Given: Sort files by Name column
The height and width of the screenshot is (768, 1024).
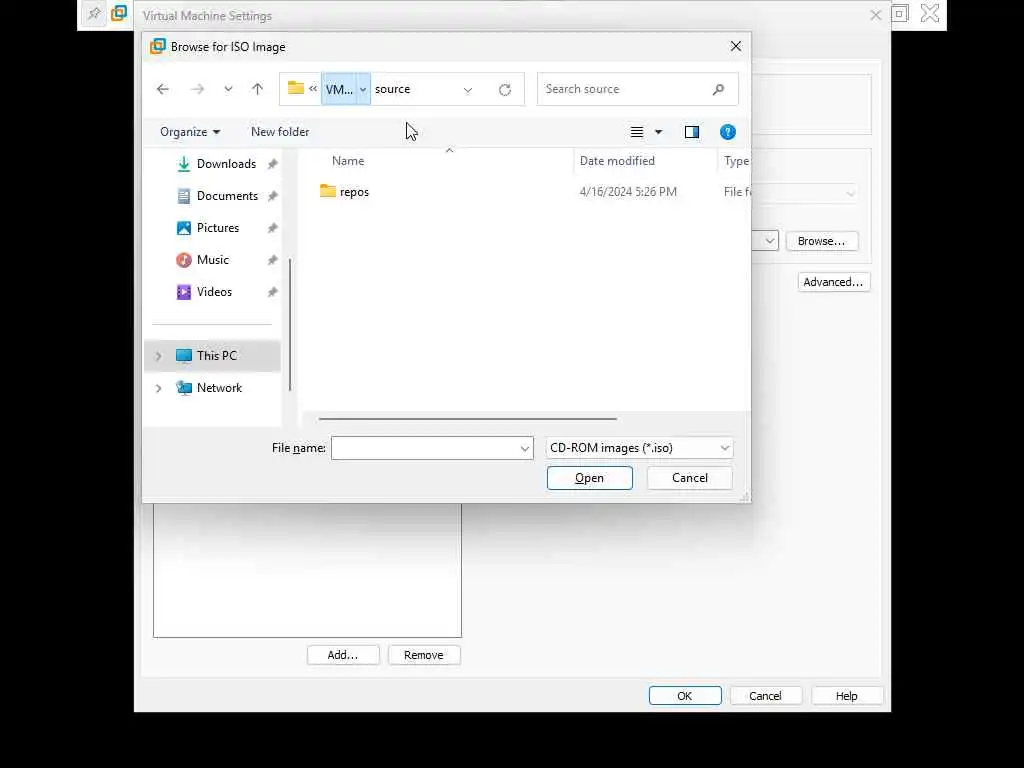Looking at the screenshot, I should [348, 161].
